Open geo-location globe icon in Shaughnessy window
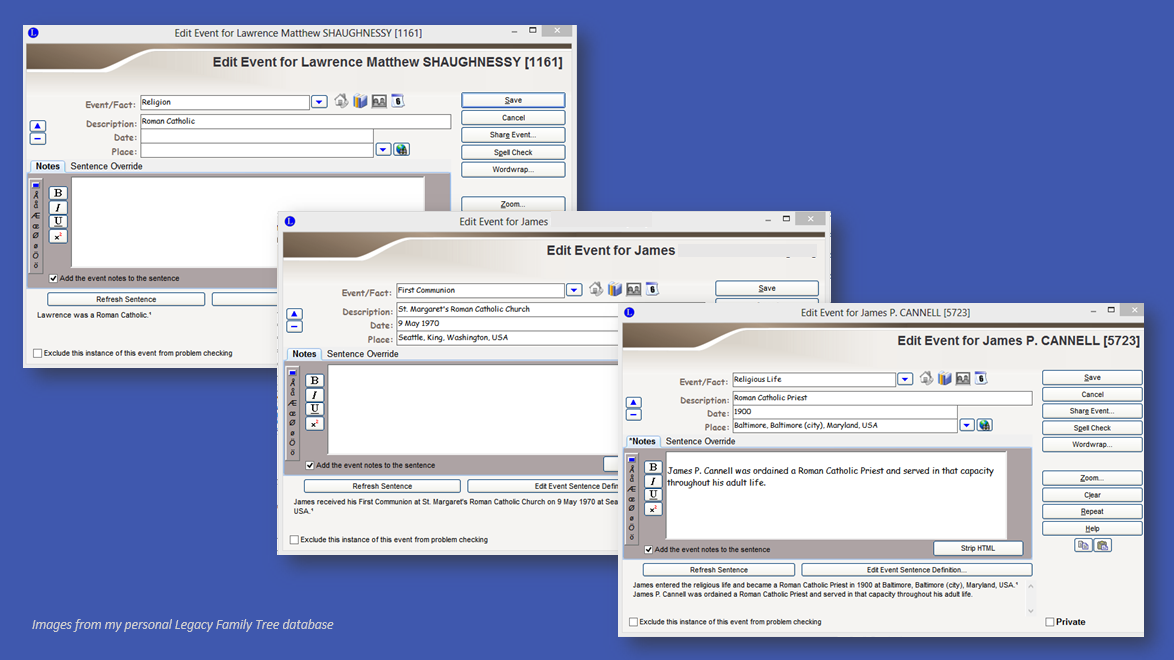Image resolution: width=1174 pixels, height=660 pixels. pyautogui.click(x=402, y=150)
